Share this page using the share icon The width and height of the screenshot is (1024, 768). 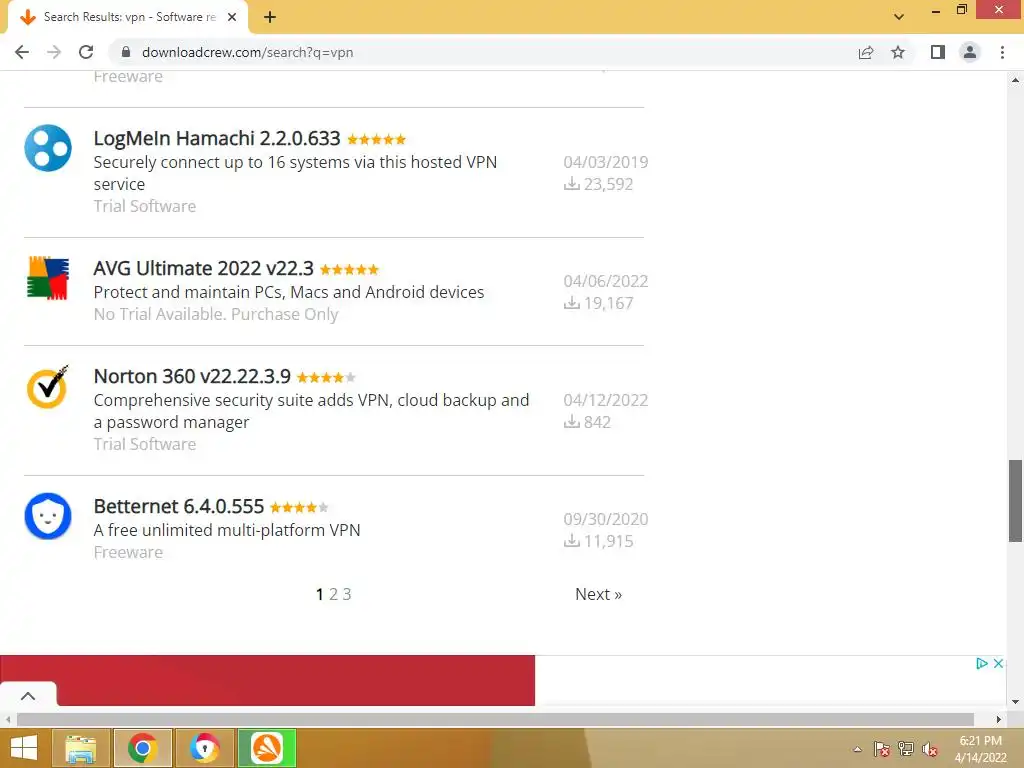(866, 52)
